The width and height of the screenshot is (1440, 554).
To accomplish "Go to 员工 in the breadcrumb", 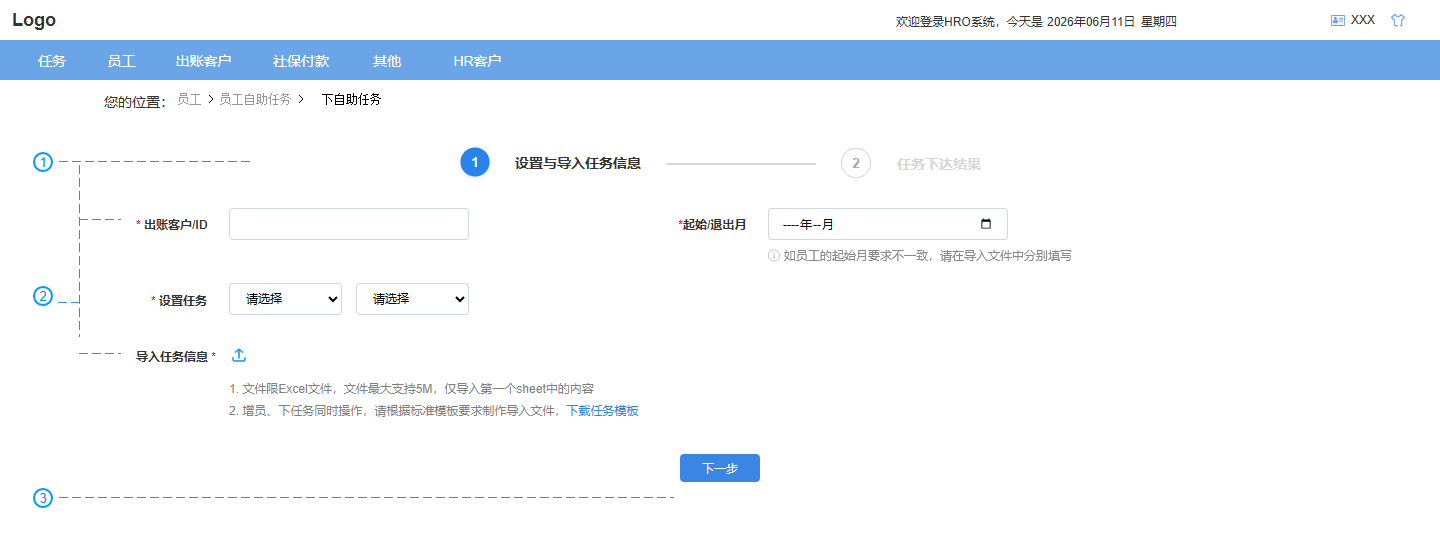I will [x=189, y=99].
